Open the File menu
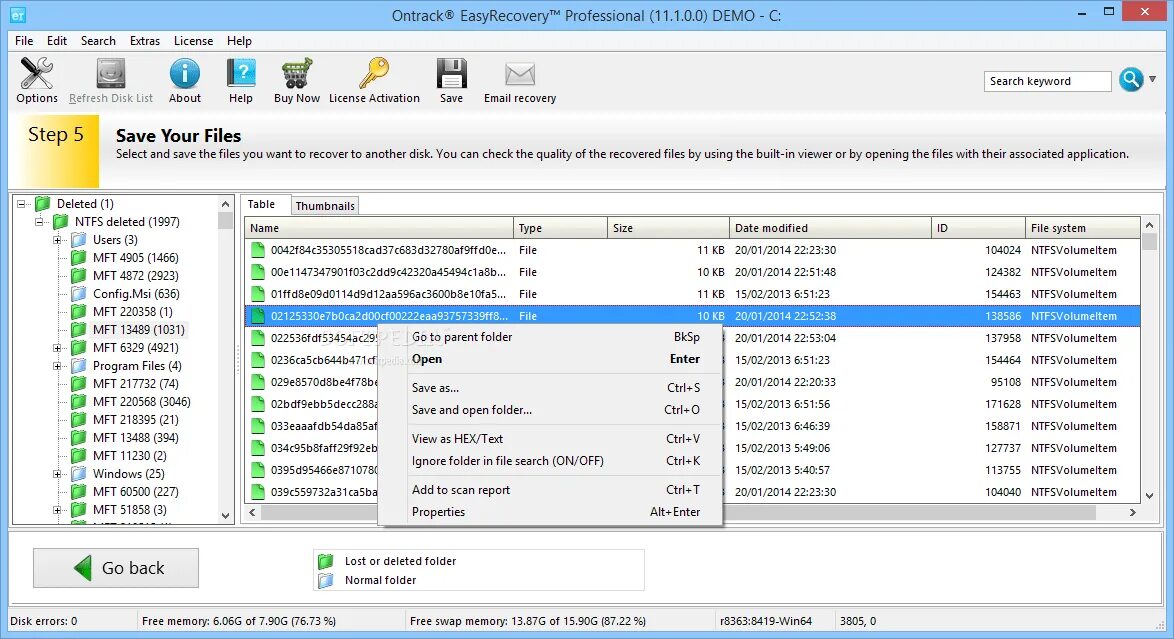The height and width of the screenshot is (639, 1174). (x=24, y=40)
